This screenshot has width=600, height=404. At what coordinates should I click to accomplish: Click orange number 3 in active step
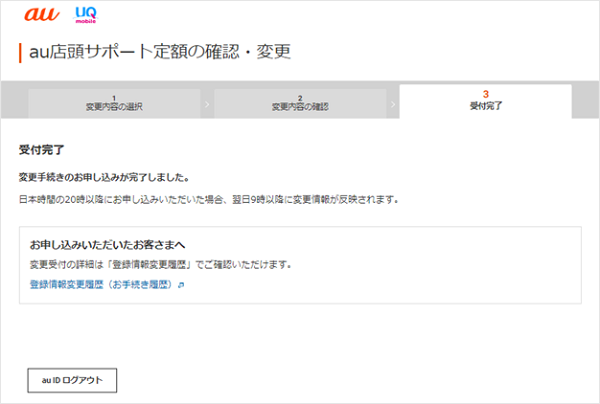coord(485,94)
